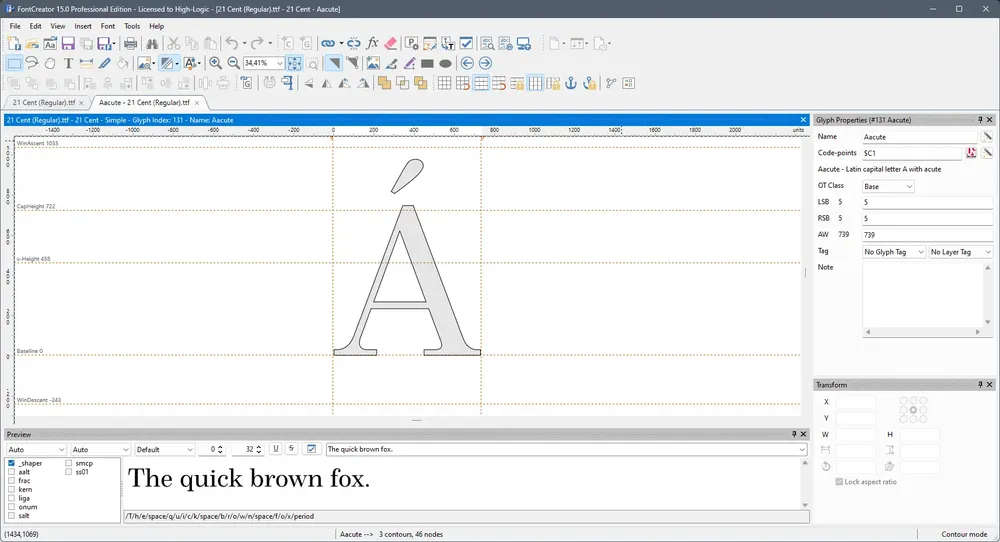
Task: Expand the No Glyph Tag dropdown
Action: tap(893, 252)
